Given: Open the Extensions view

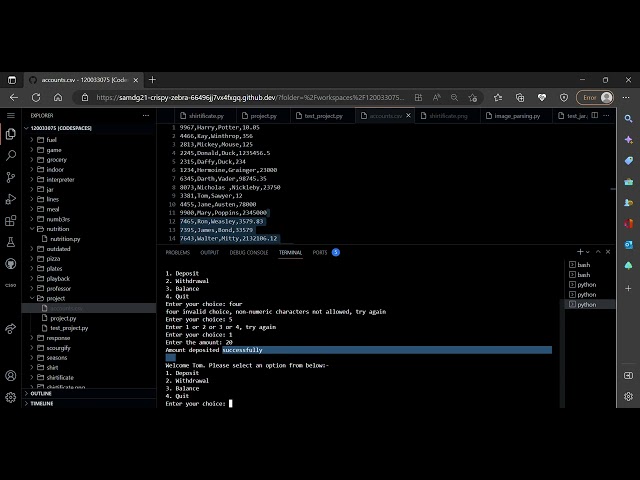Looking at the screenshot, I should click(x=11, y=221).
